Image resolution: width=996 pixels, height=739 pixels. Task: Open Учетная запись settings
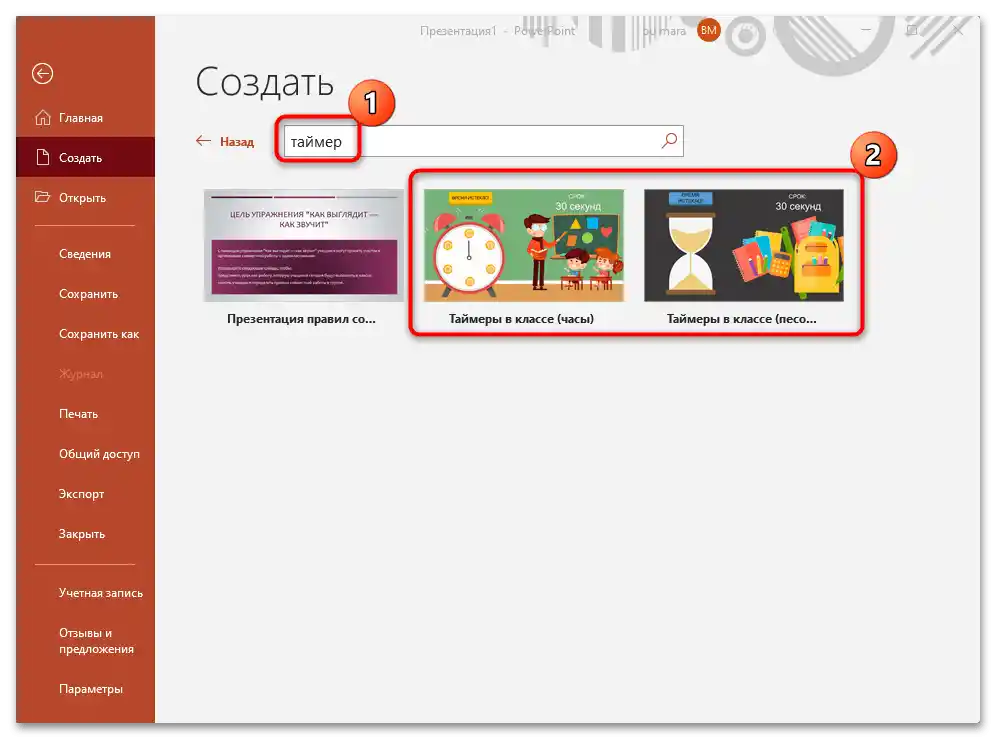(x=100, y=592)
